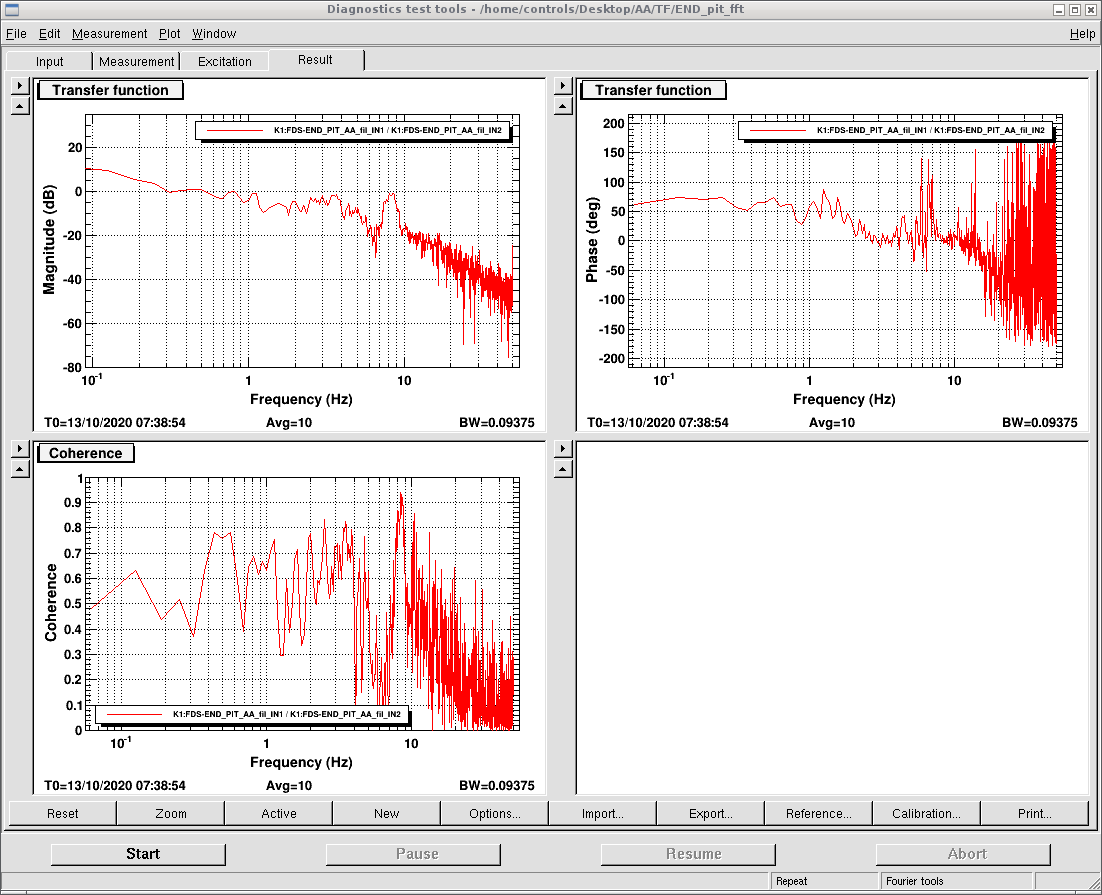Click the Print... button

point(1035,813)
